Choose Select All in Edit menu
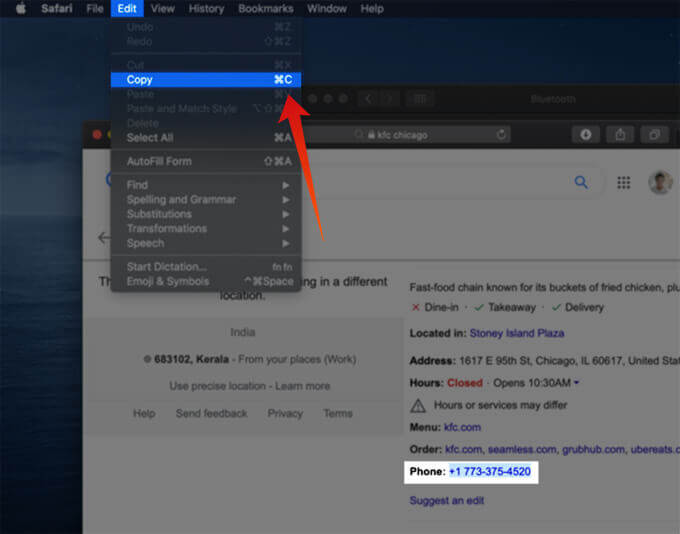The height and width of the screenshot is (534, 680). click(206, 138)
